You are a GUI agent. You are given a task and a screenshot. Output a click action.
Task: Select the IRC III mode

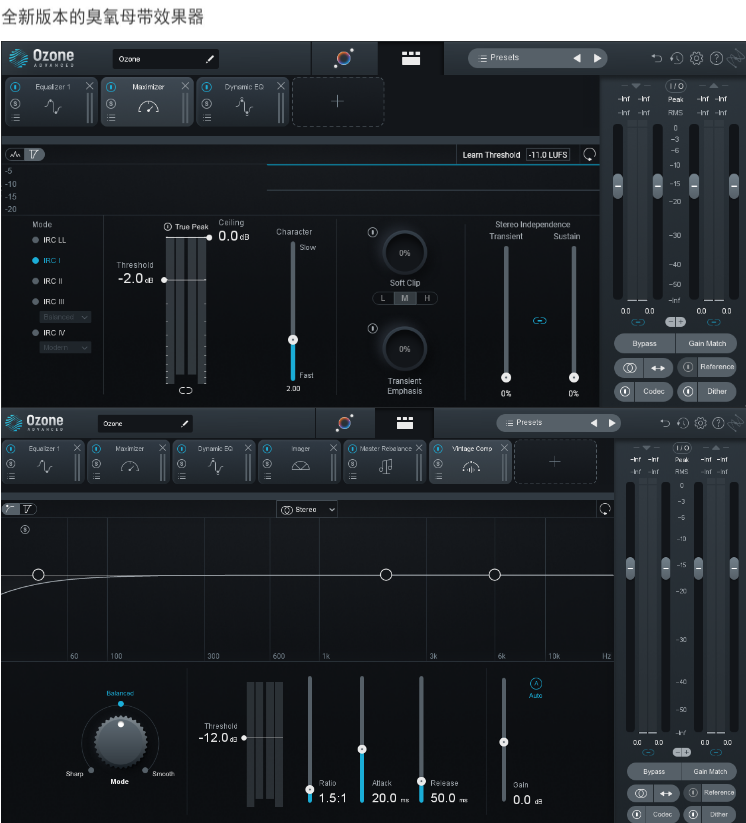48,301
